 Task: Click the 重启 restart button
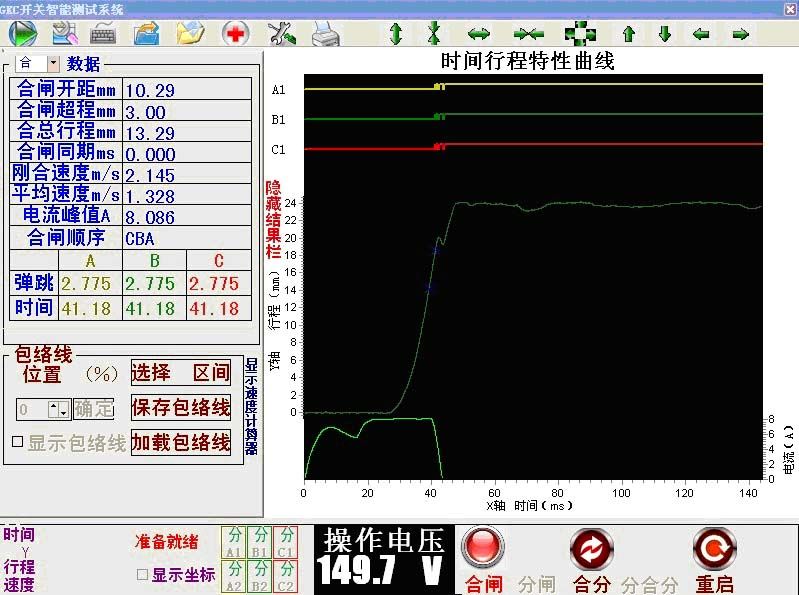coord(714,548)
